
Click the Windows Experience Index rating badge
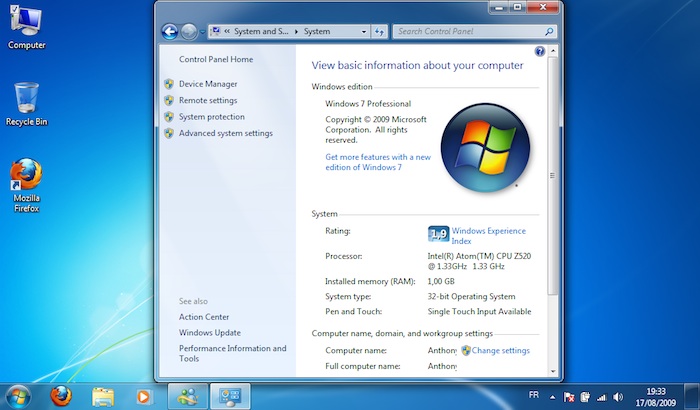[438, 234]
